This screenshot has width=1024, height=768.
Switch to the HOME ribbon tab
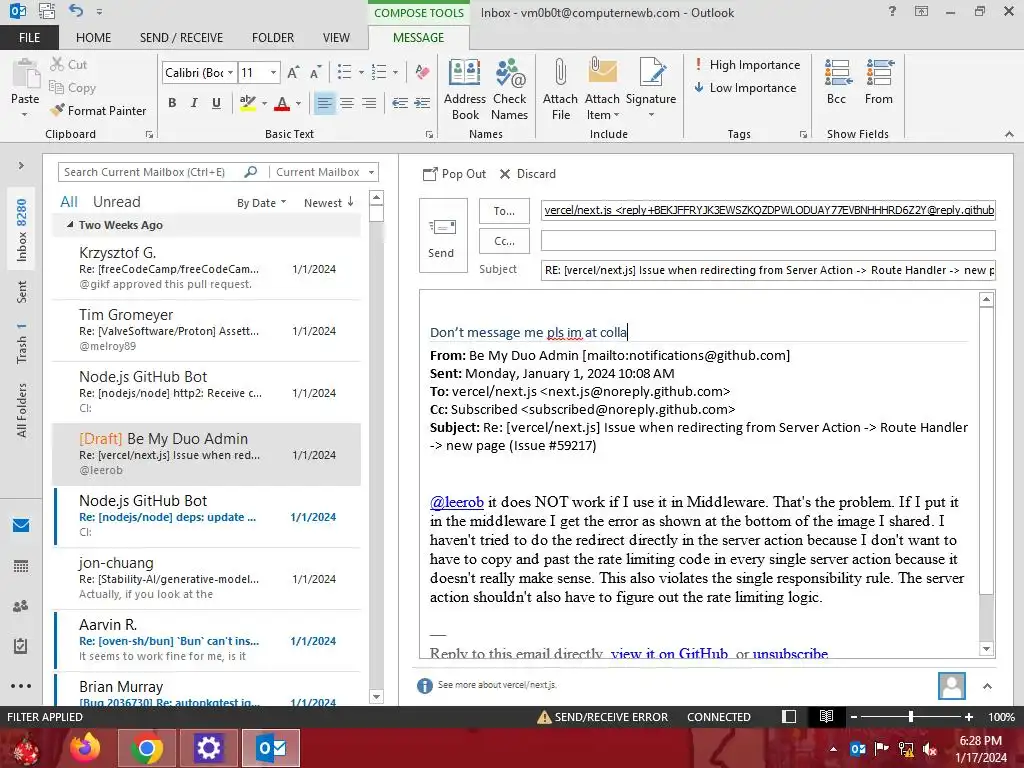tap(93, 38)
